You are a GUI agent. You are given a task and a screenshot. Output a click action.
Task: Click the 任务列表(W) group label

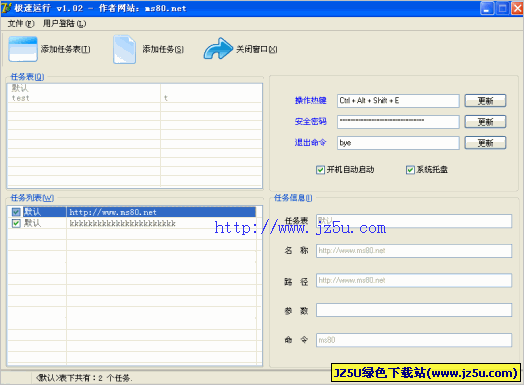pos(32,198)
